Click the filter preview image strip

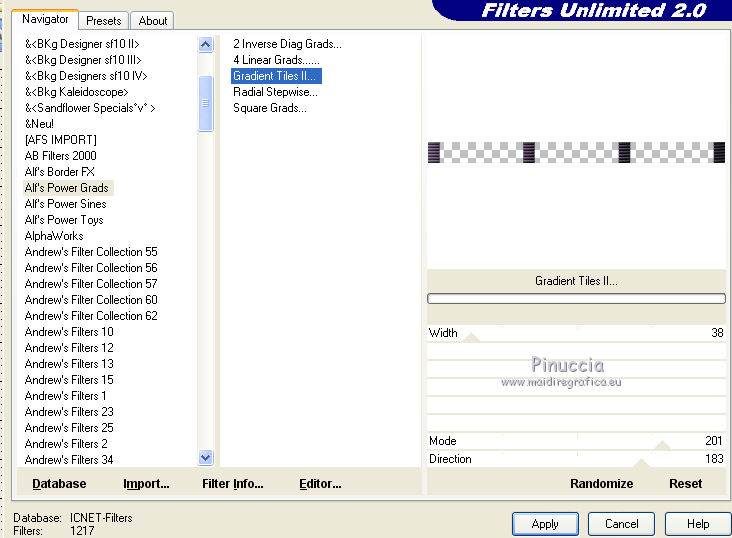[x=576, y=152]
